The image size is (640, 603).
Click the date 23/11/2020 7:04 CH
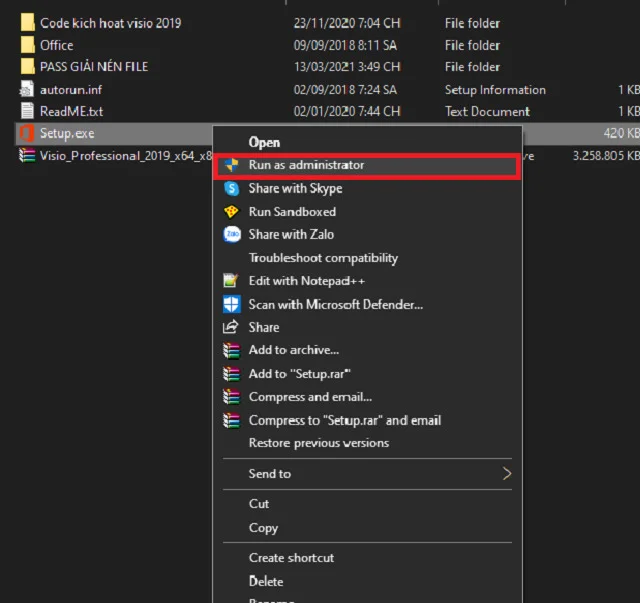(347, 23)
